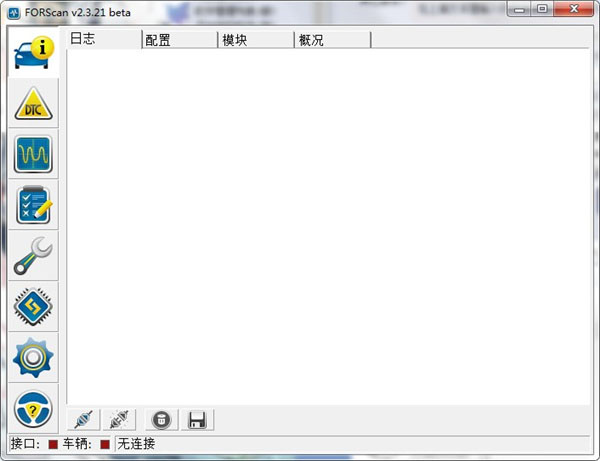Open the wrench service functions section
600x461 pixels.
tap(33, 256)
